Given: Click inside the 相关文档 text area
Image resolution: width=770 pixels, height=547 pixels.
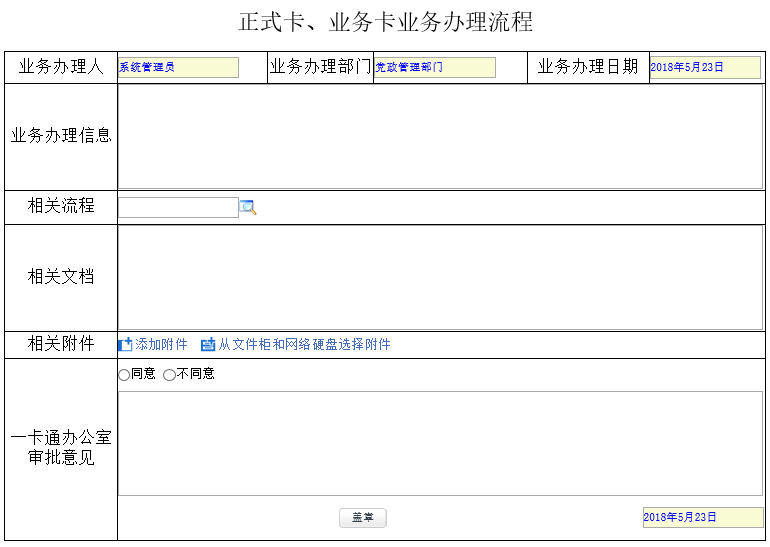Looking at the screenshot, I should [x=440, y=278].
